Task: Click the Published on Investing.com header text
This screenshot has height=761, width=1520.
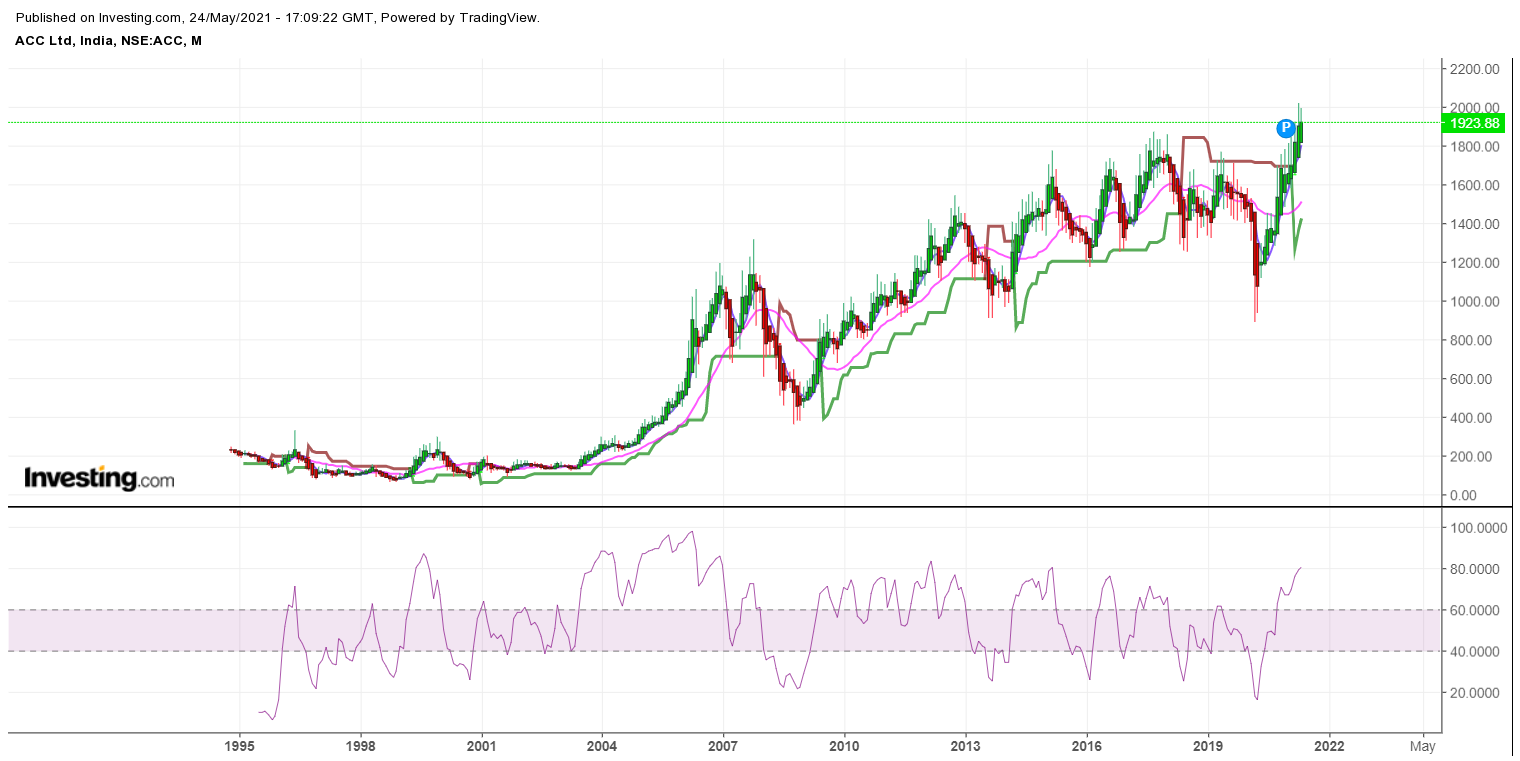Action: (x=278, y=18)
